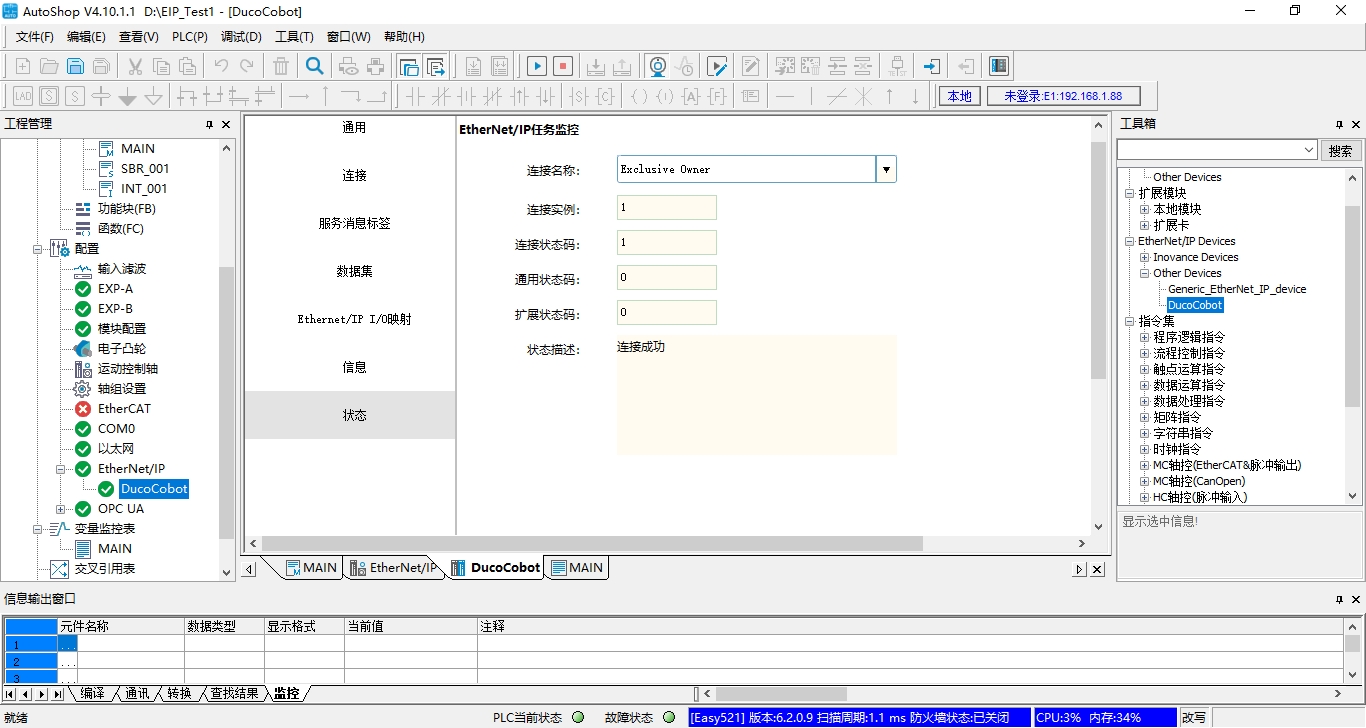This screenshot has height=728, width=1366.
Task: Click the Delete trash can icon
Action: click(x=281, y=66)
